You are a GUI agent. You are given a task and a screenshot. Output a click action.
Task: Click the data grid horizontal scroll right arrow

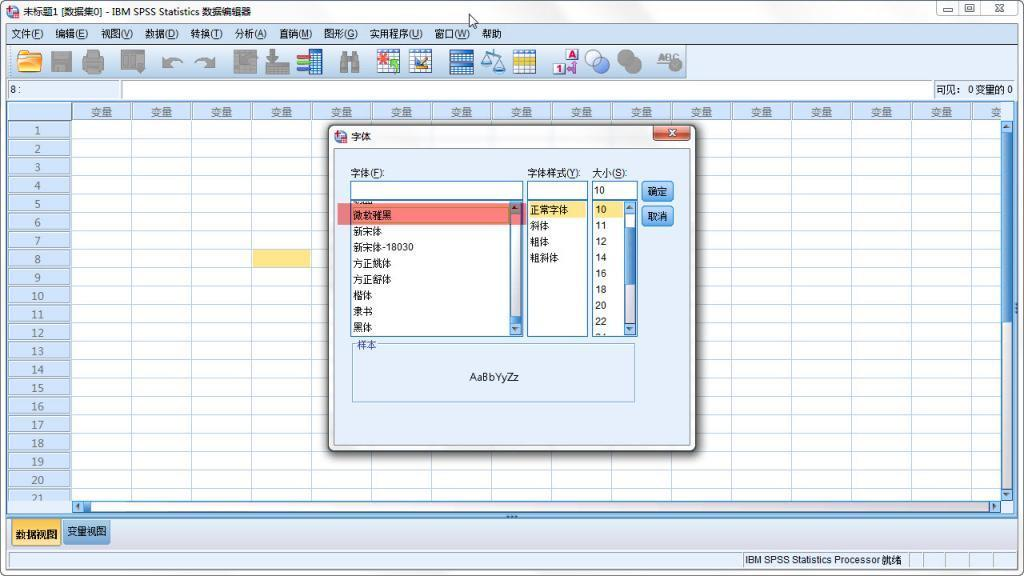pyautogui.click(x=995, y=506)
